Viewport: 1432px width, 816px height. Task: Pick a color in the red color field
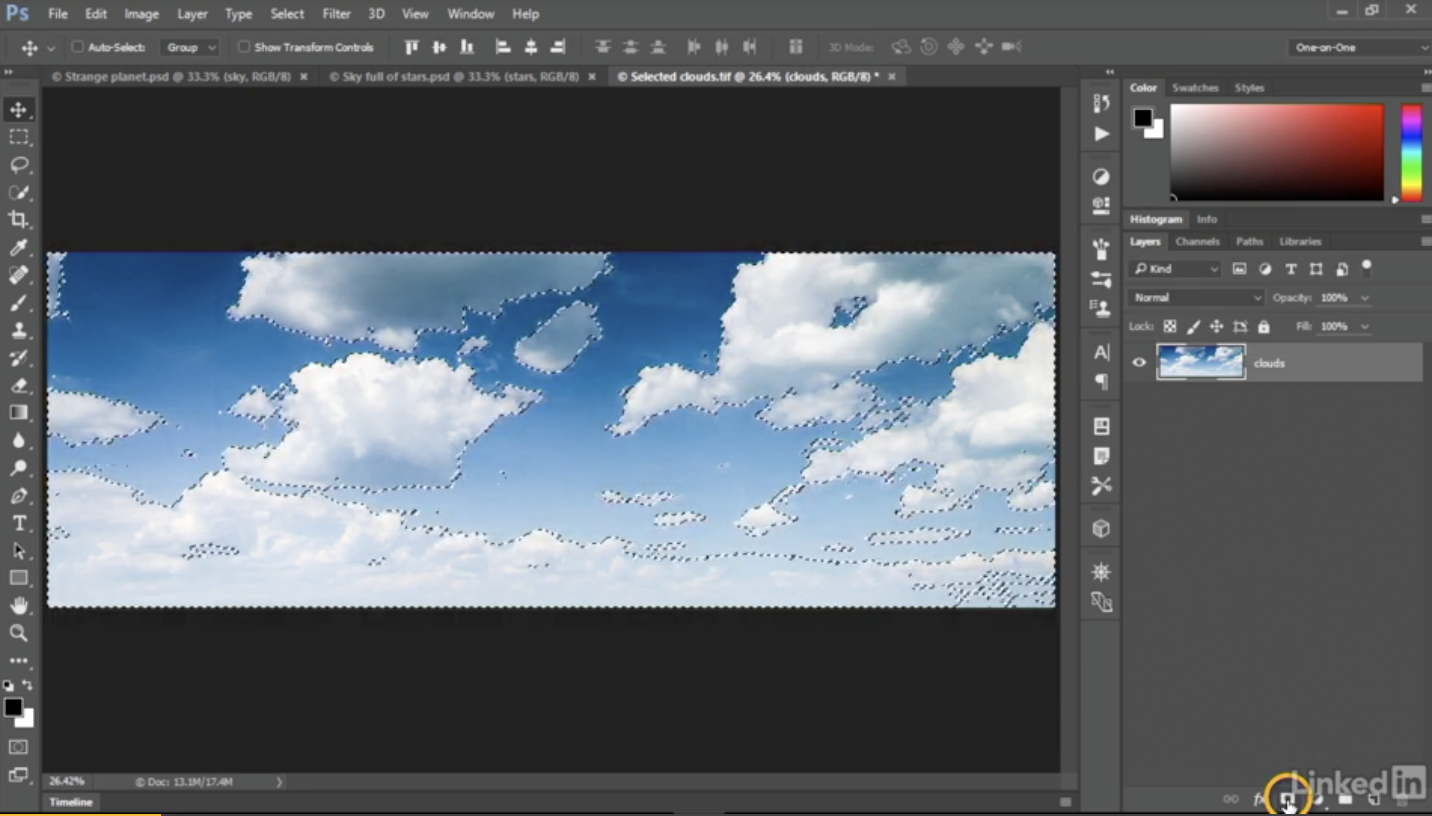tap(1277, 153)
